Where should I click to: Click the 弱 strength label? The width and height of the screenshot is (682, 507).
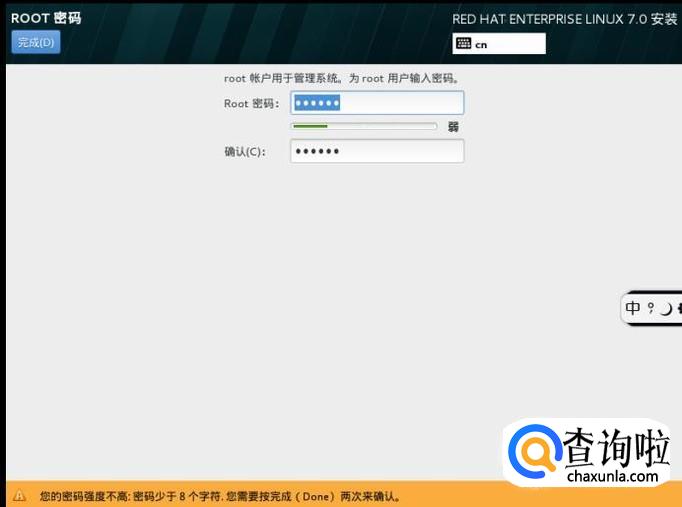[x=453, y=127]
